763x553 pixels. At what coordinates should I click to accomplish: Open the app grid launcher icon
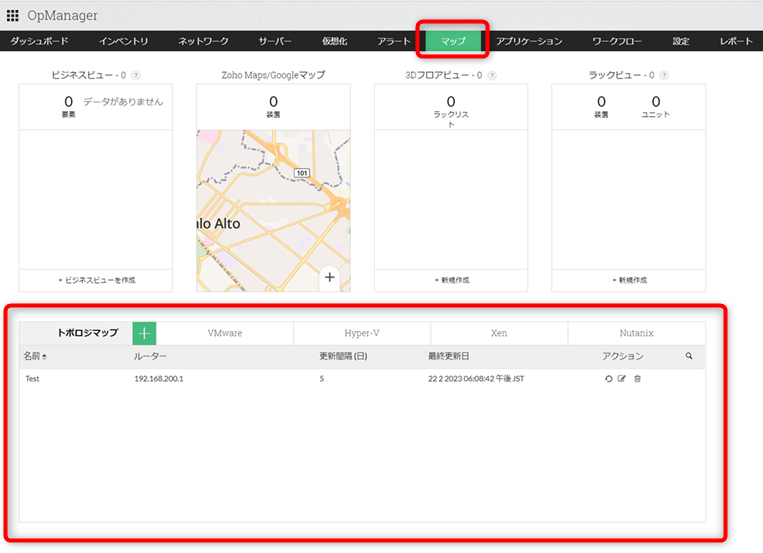click(13, 15)
